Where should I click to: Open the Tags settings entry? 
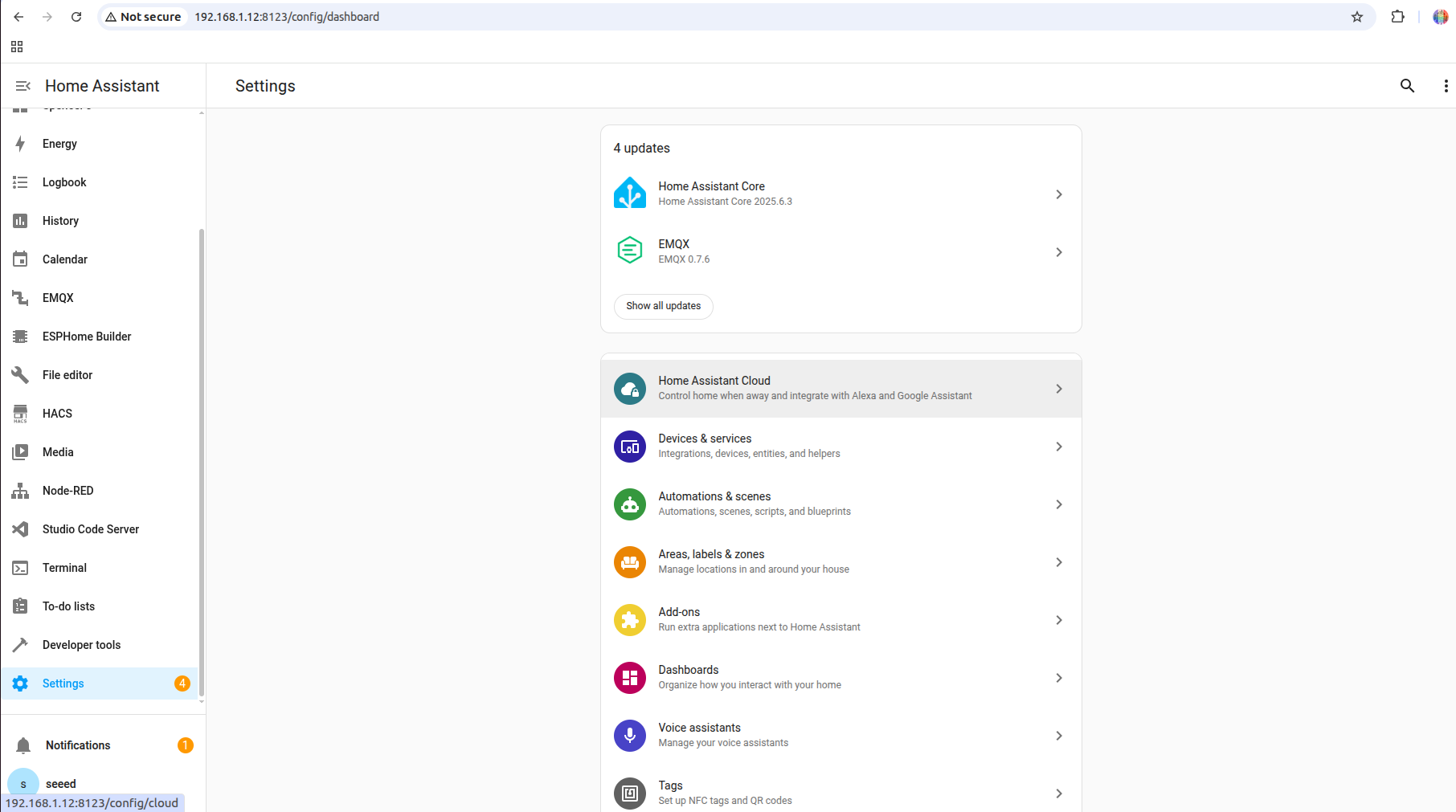click(x=840, y=793)
